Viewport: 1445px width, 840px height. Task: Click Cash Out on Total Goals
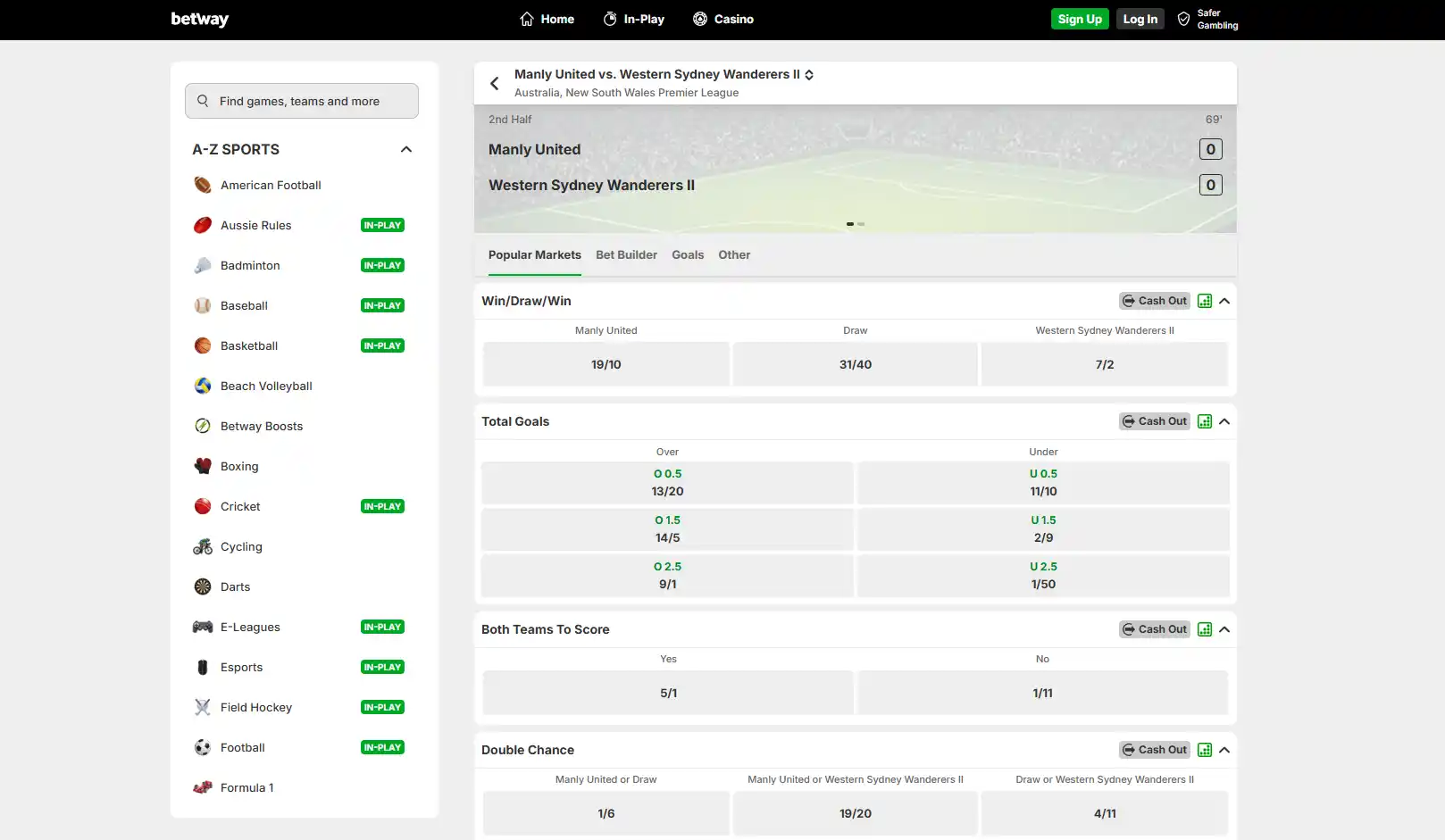1155,421
